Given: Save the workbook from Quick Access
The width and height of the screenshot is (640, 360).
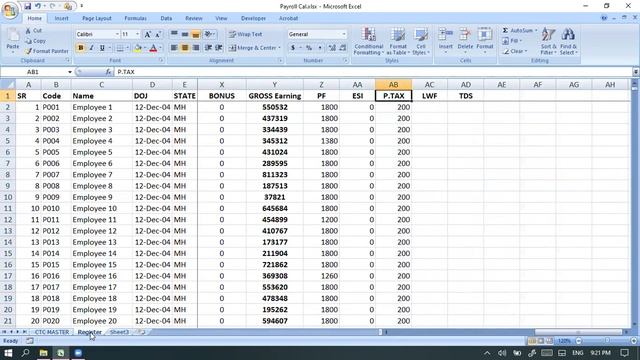Looking at the screenshot, I should pos(27,6).
